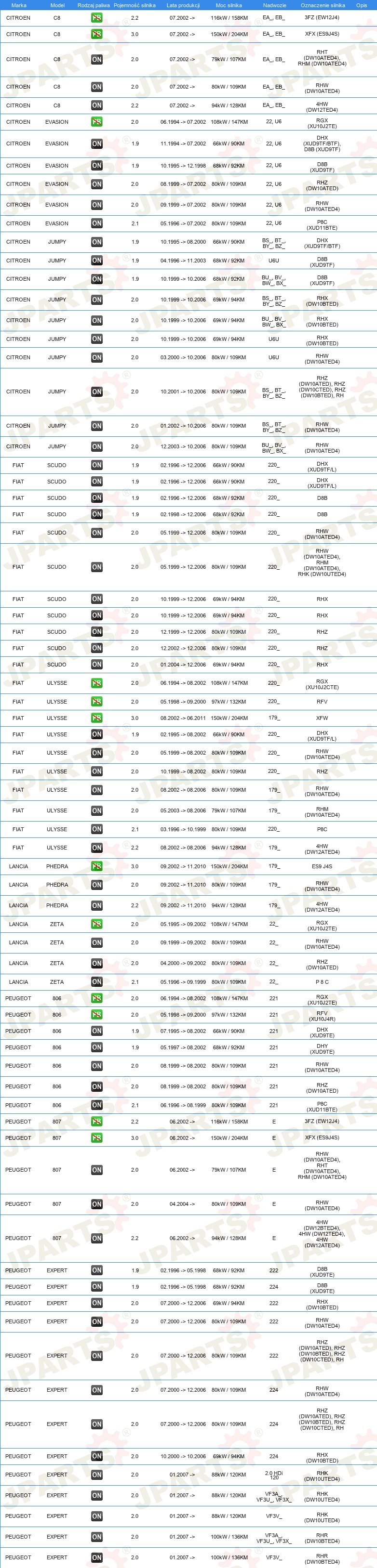Screen dimensions: 377x1568
Task: Select diesel icon in Citroen C8 4HW row
Action: point(96,105)
